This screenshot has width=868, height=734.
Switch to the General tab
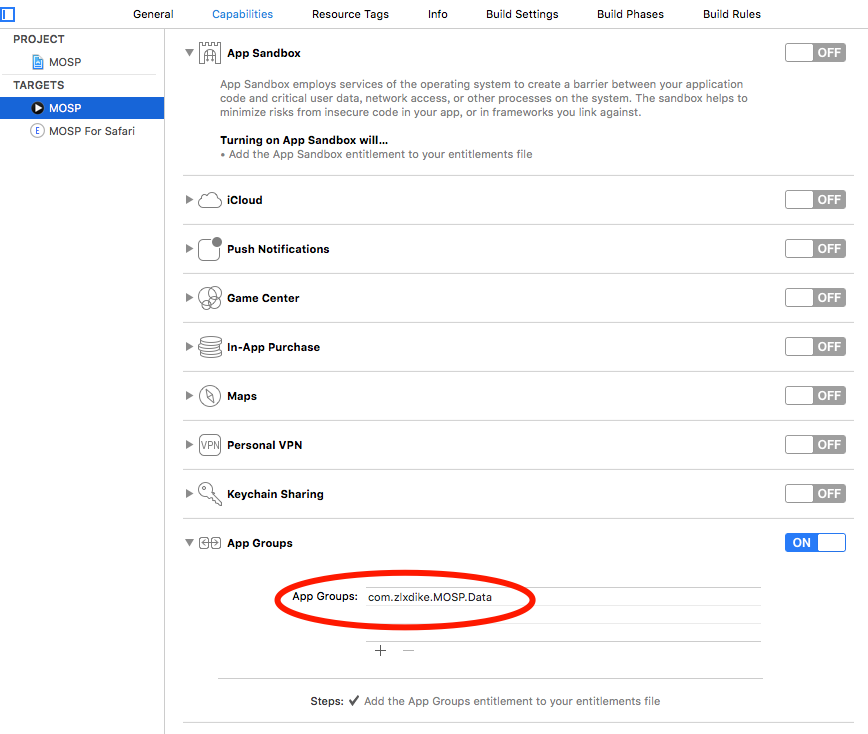tap(153, 14)
